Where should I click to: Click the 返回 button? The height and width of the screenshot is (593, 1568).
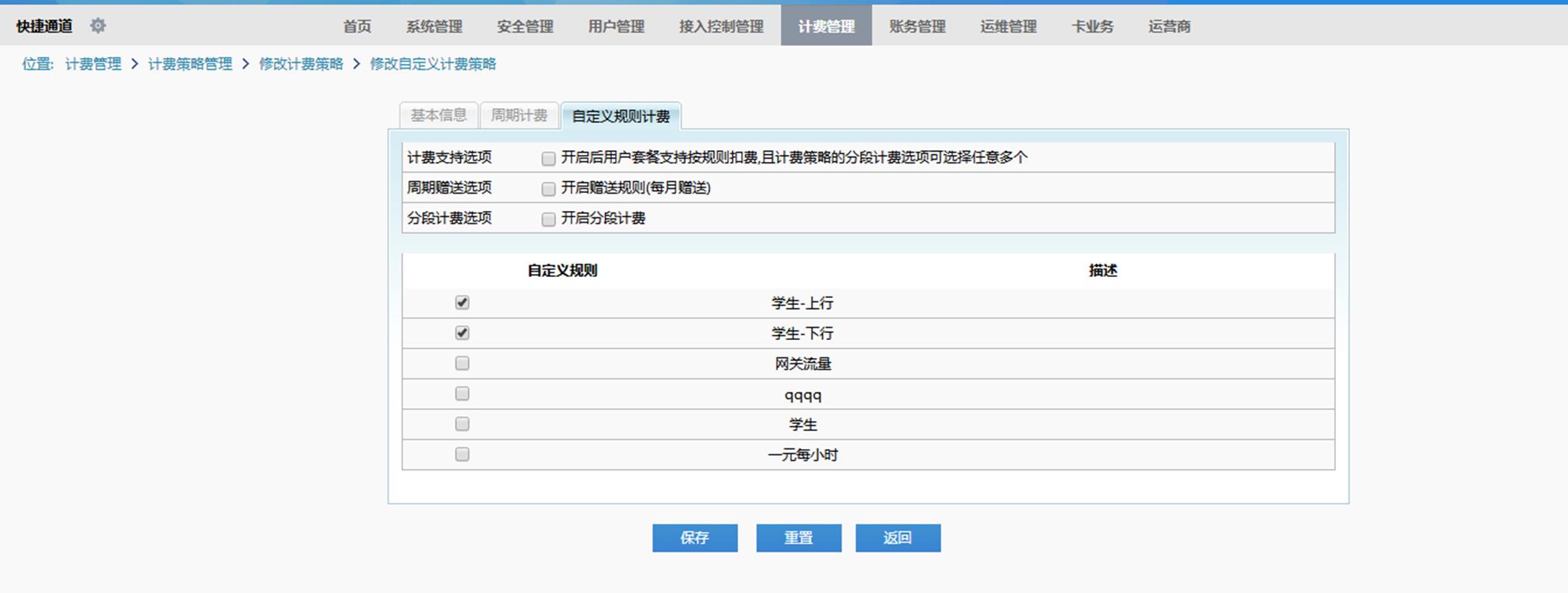(898, 538)
